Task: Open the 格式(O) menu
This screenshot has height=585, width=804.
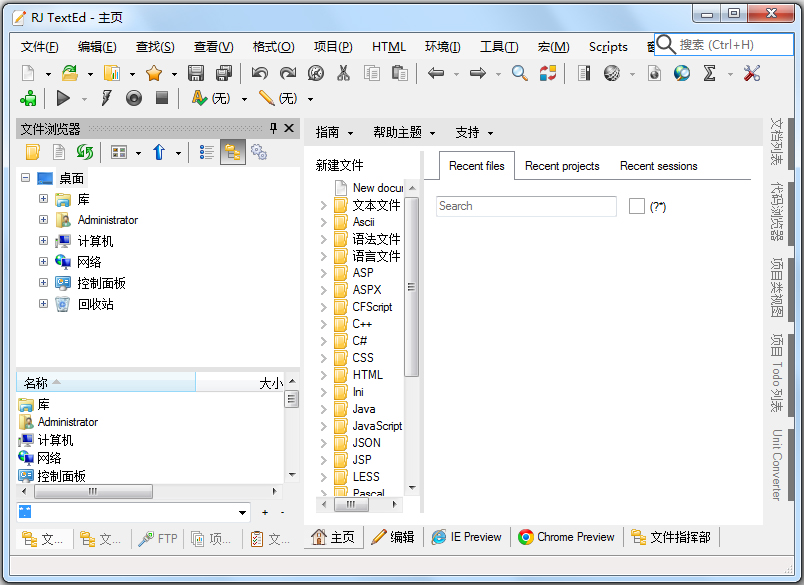Action: click(x=273, y=47)
